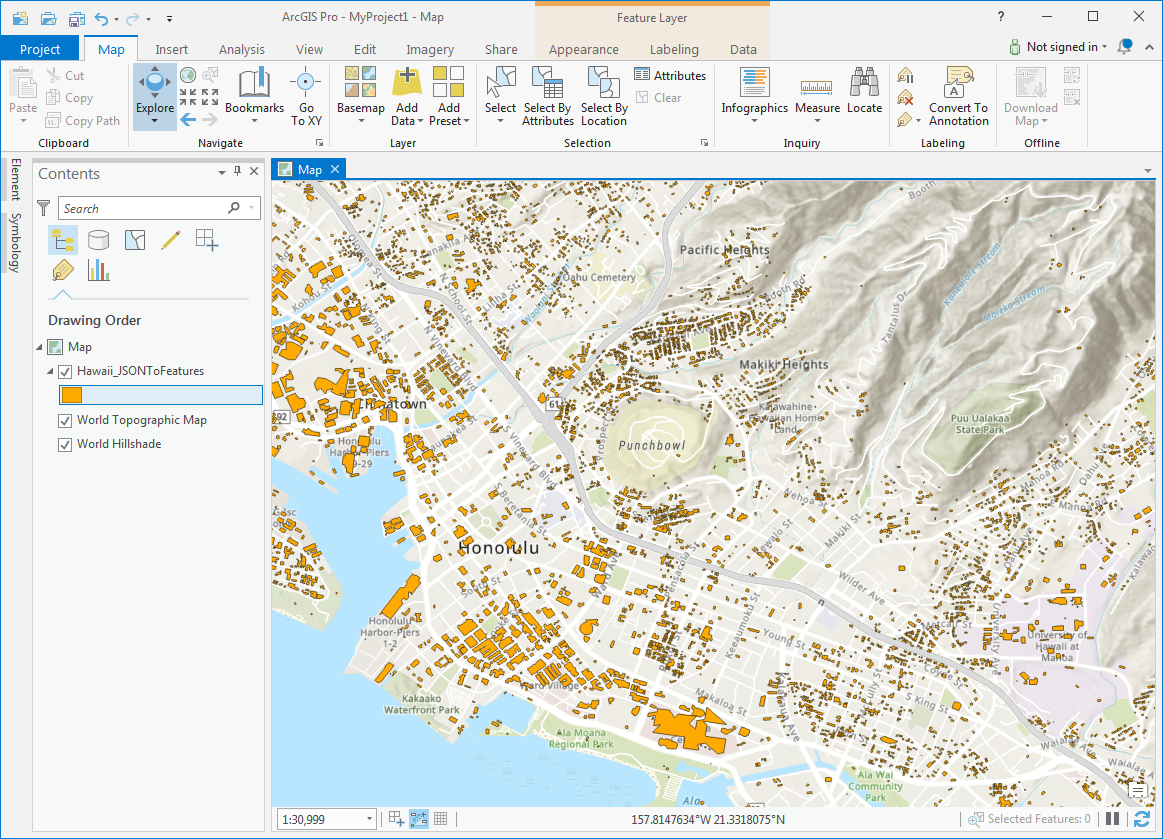Open Contents pane options dropdown
Screen dimensions: 1163x839
coord(221,172)
